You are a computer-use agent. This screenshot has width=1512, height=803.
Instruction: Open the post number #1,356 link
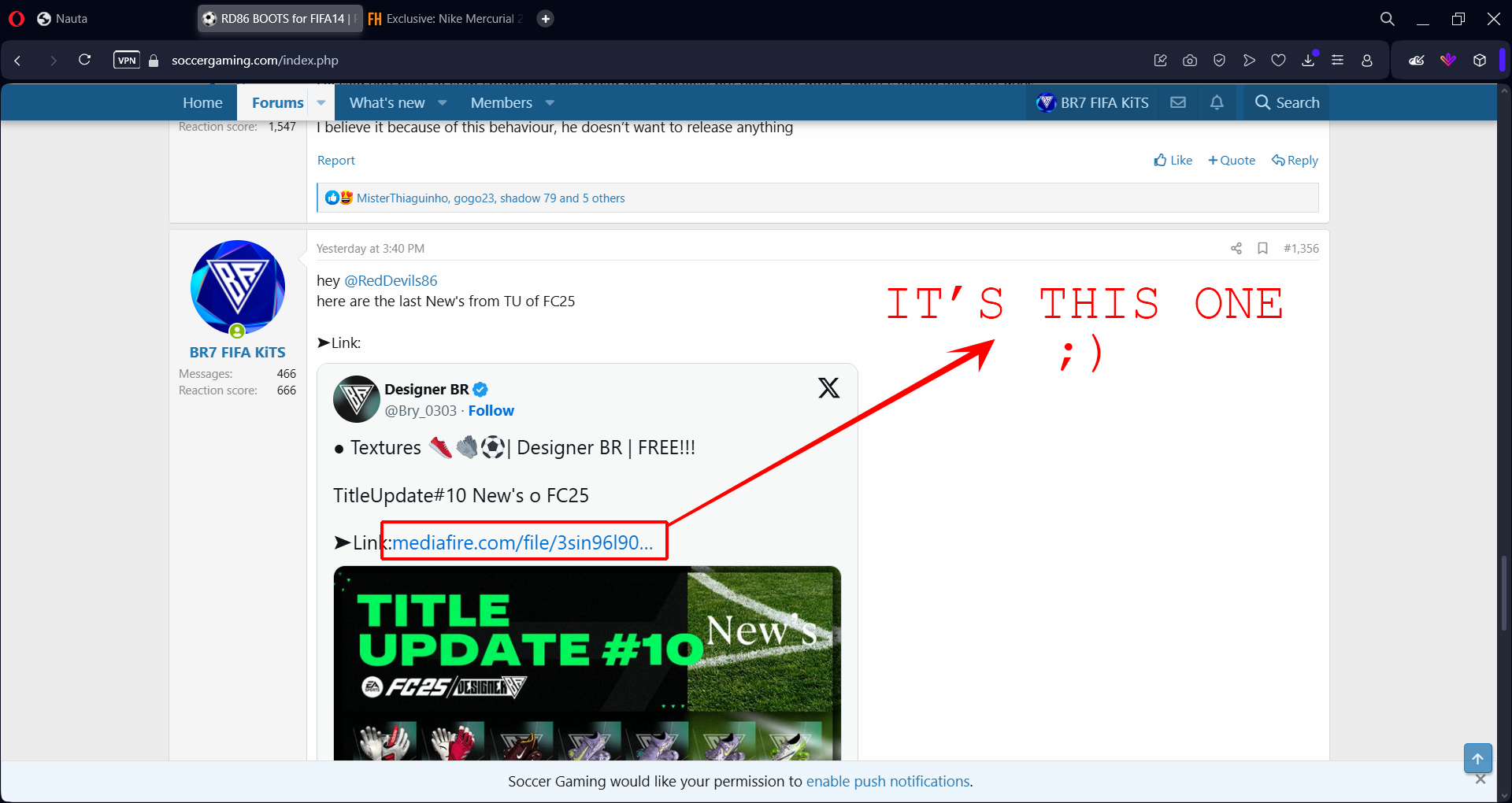pos(1301,248)
